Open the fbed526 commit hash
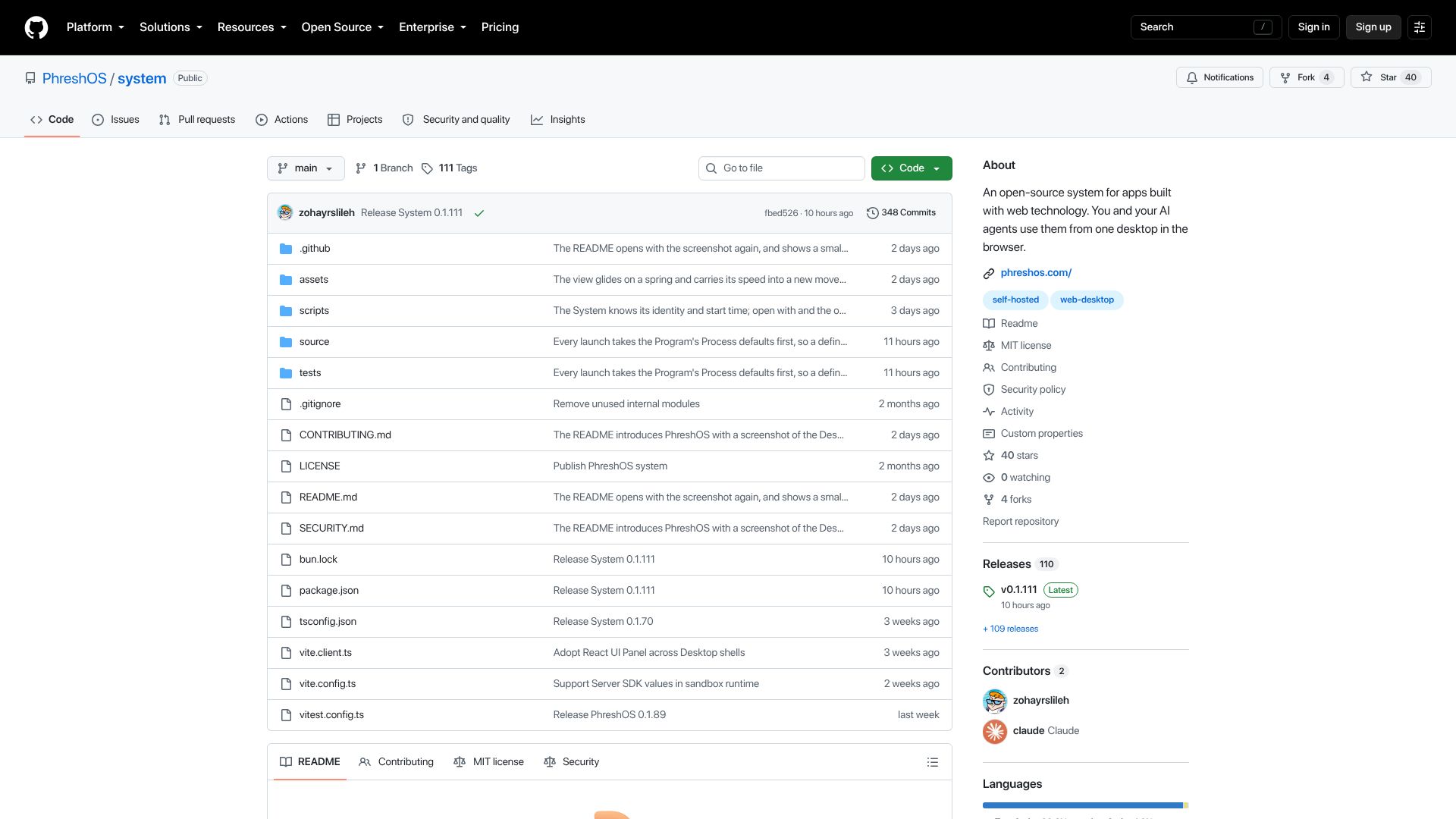 [x=781, y=213]
